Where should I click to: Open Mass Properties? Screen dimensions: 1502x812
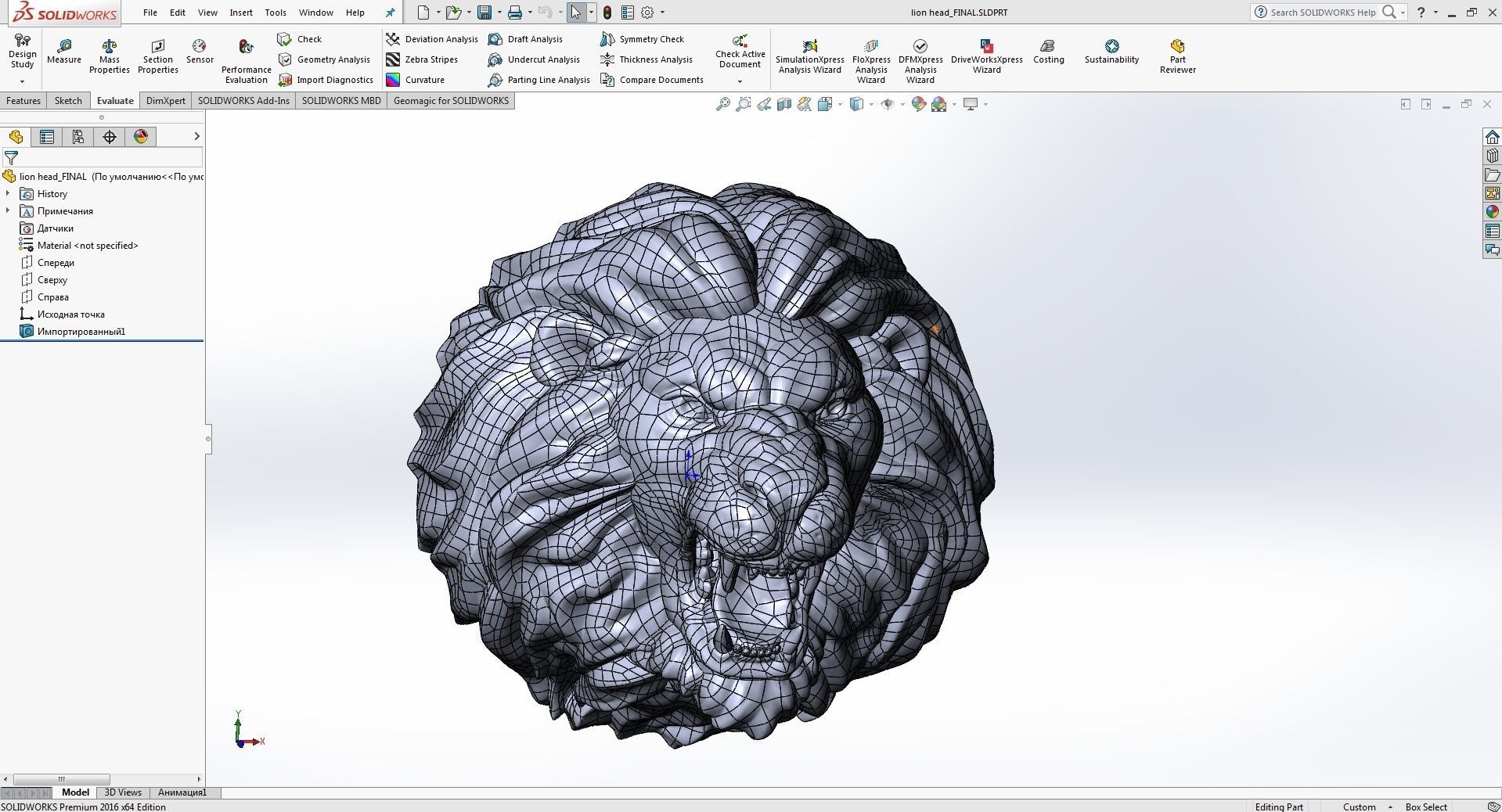pos(110,56)
